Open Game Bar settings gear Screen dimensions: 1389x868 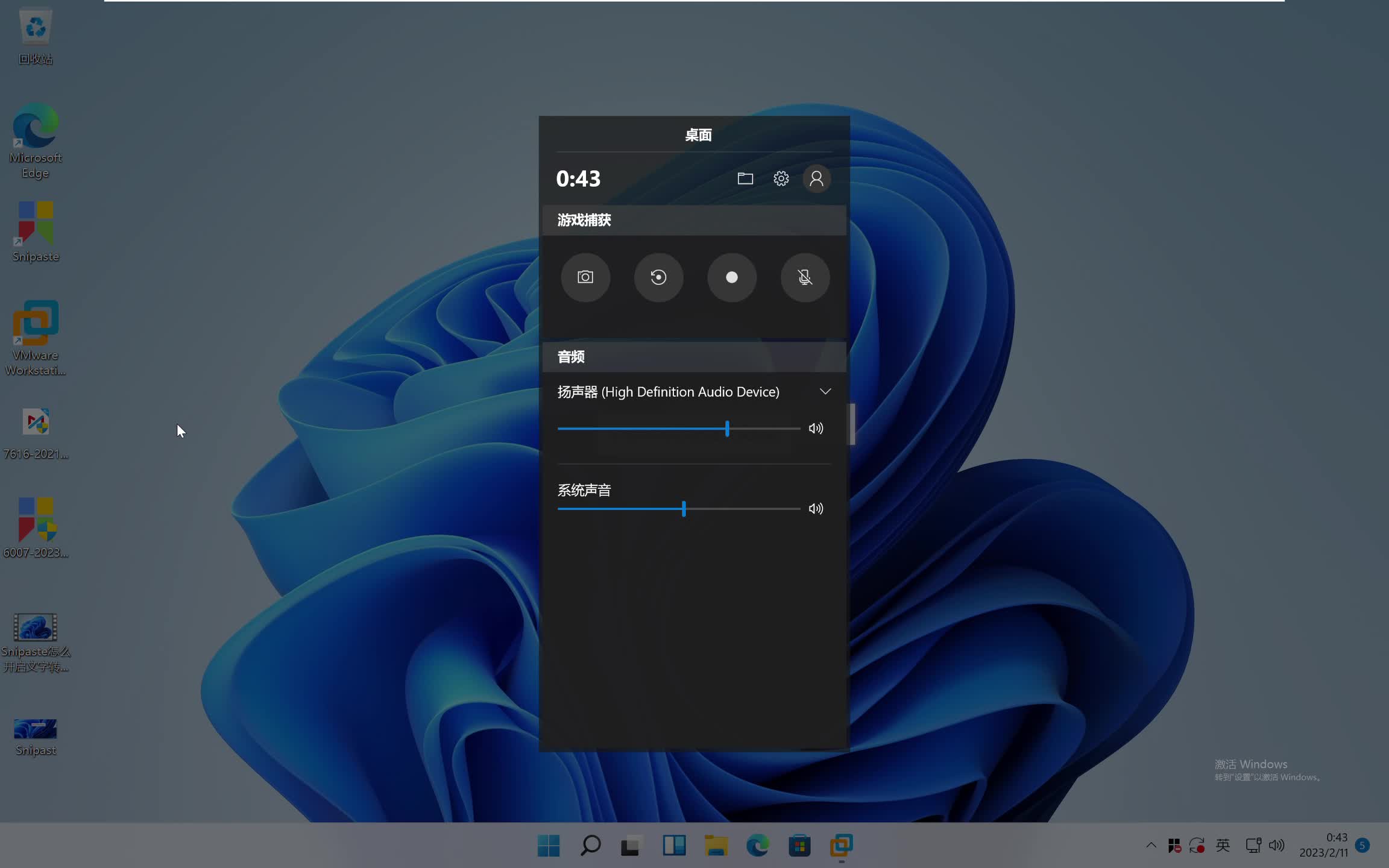point(781,178)
